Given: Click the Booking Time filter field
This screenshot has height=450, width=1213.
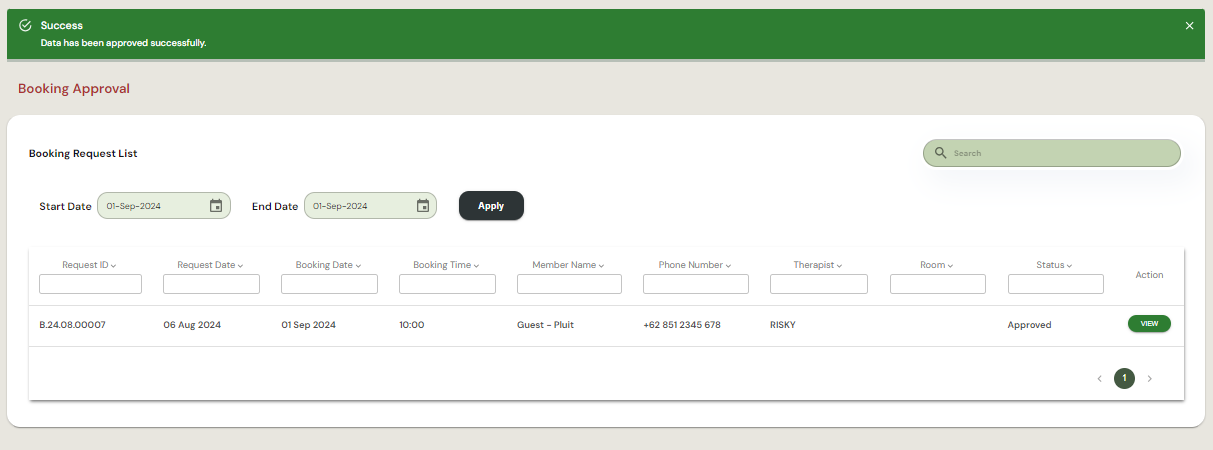Looking at the screenshot, I should (447, 284).
